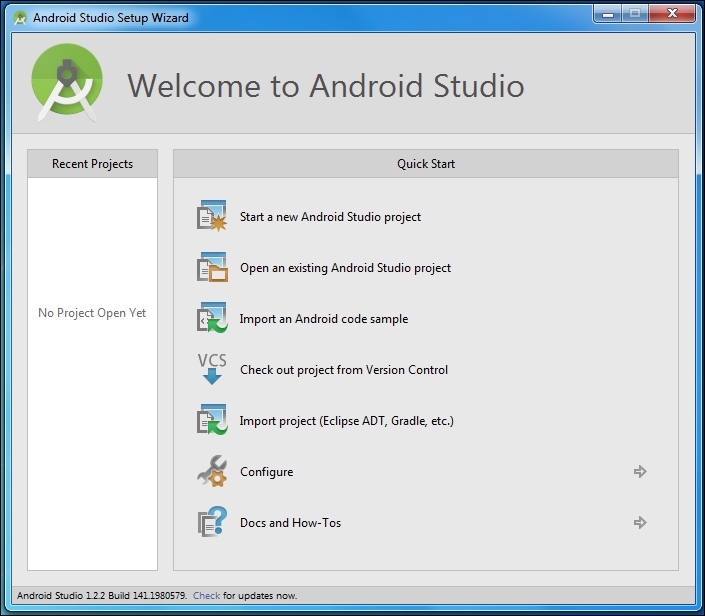Image resolution: width=705 pixels, height=616 pixels.
Task: Open the Docs and How-Tos label
Action: pyautogui.click(x=290, y=522)
